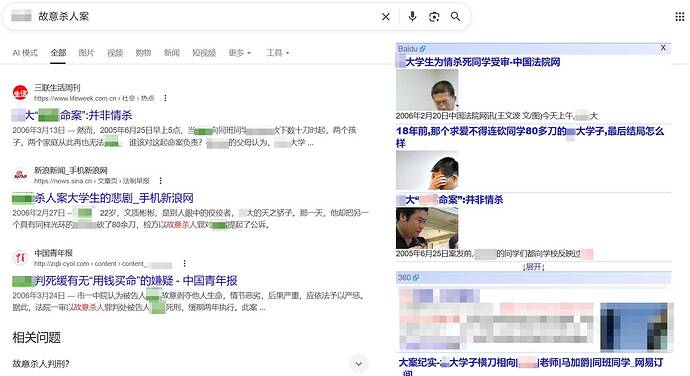The width and height of the screenshot is (690, 376).
Task: Start voice search with microphone icon
Action: (412, 17)
